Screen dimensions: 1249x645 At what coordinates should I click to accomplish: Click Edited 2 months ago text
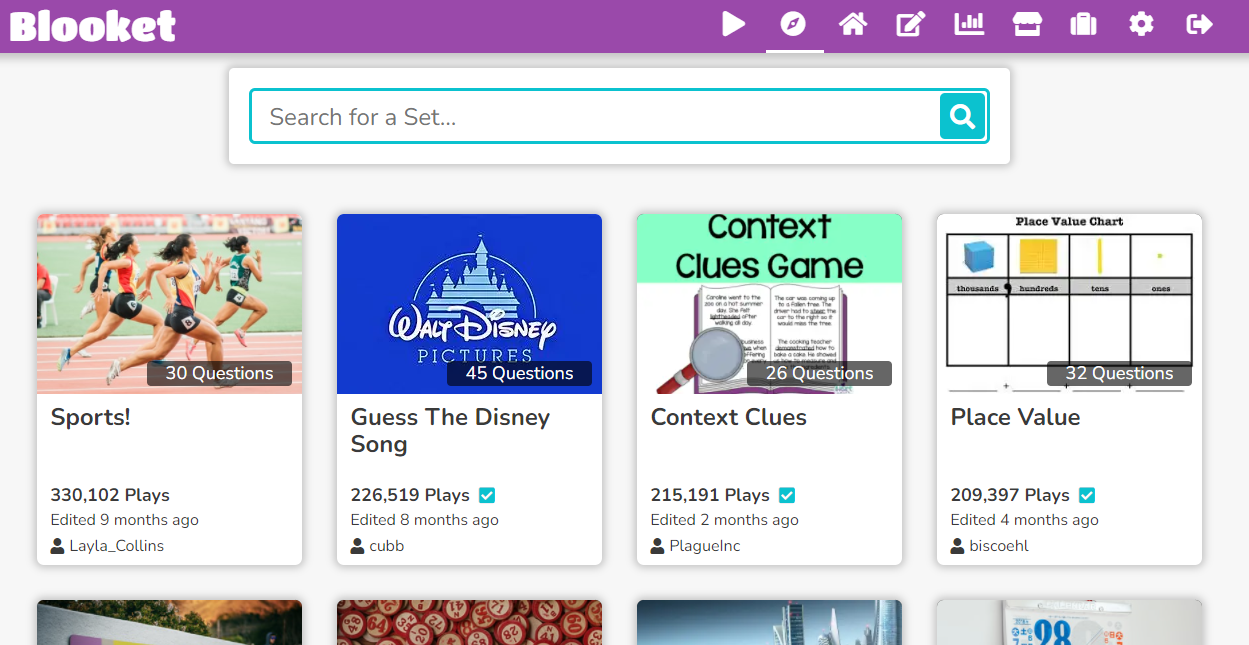click(x=725, y=520)
